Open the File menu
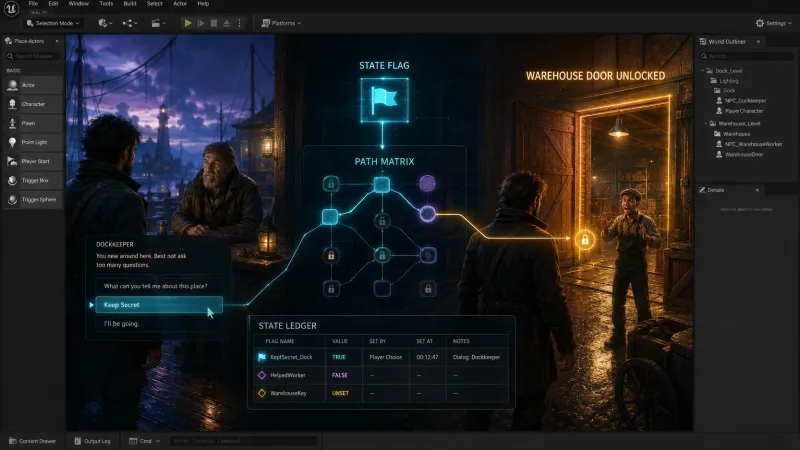Screen dimensions: 800x450 tap(33, 4)
